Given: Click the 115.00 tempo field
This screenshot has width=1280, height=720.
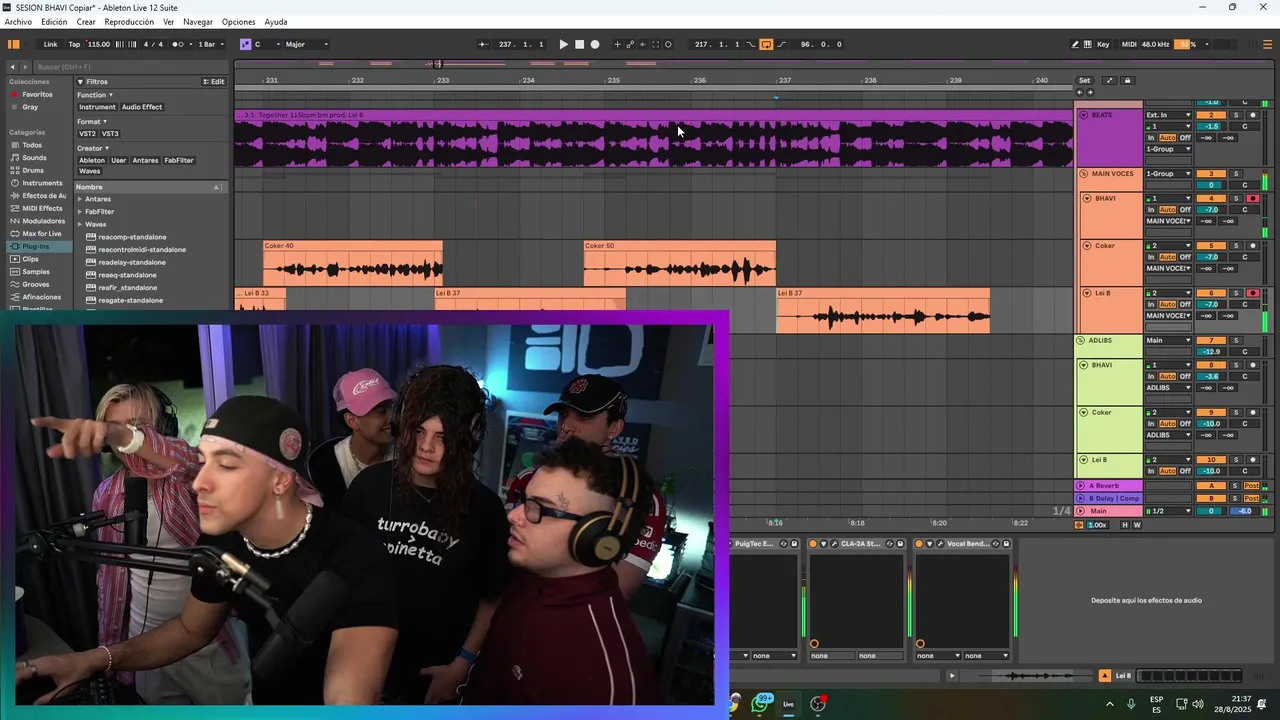Looking at the screenshot, I should click(99, 44).
